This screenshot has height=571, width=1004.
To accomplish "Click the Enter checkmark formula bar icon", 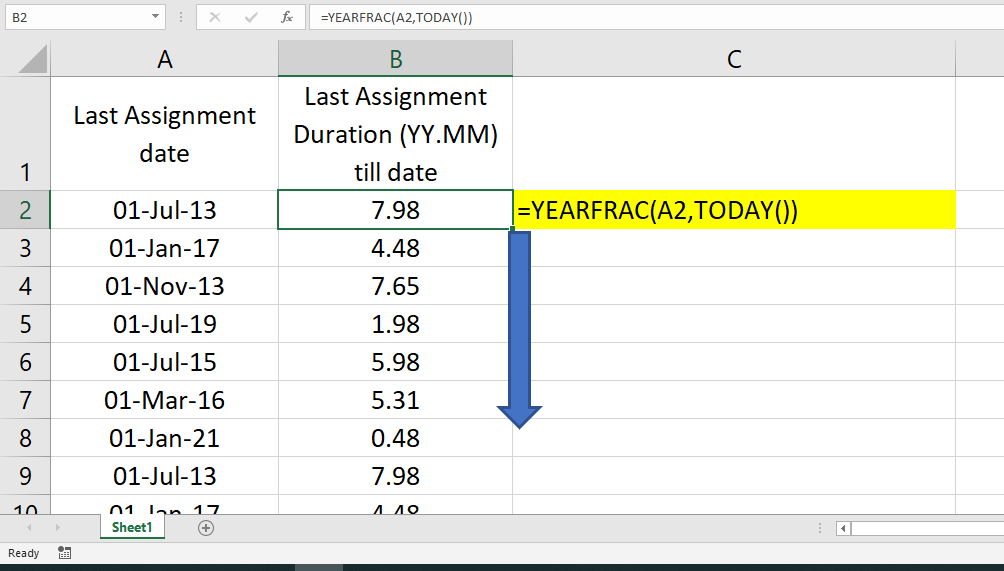I will (251, 17).
